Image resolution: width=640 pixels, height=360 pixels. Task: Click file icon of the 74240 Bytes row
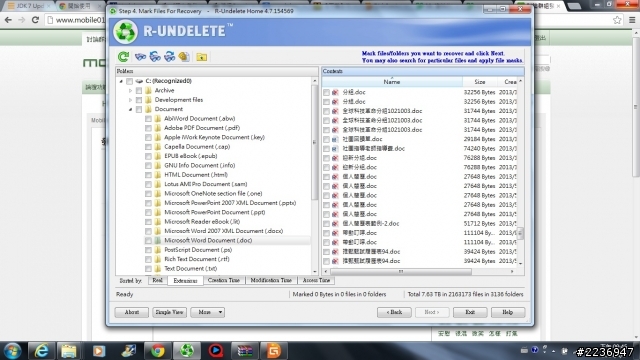point(335,149)
